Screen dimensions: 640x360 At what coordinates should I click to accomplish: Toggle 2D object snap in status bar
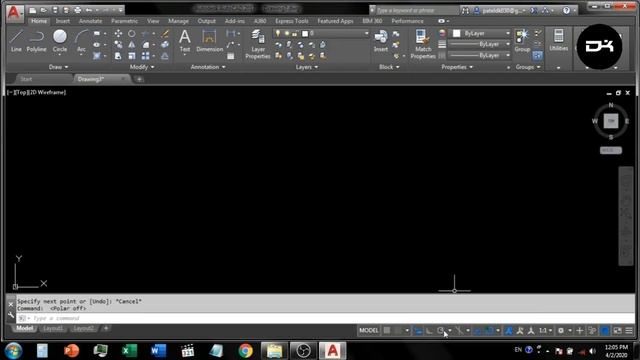(x=489, y=331)
